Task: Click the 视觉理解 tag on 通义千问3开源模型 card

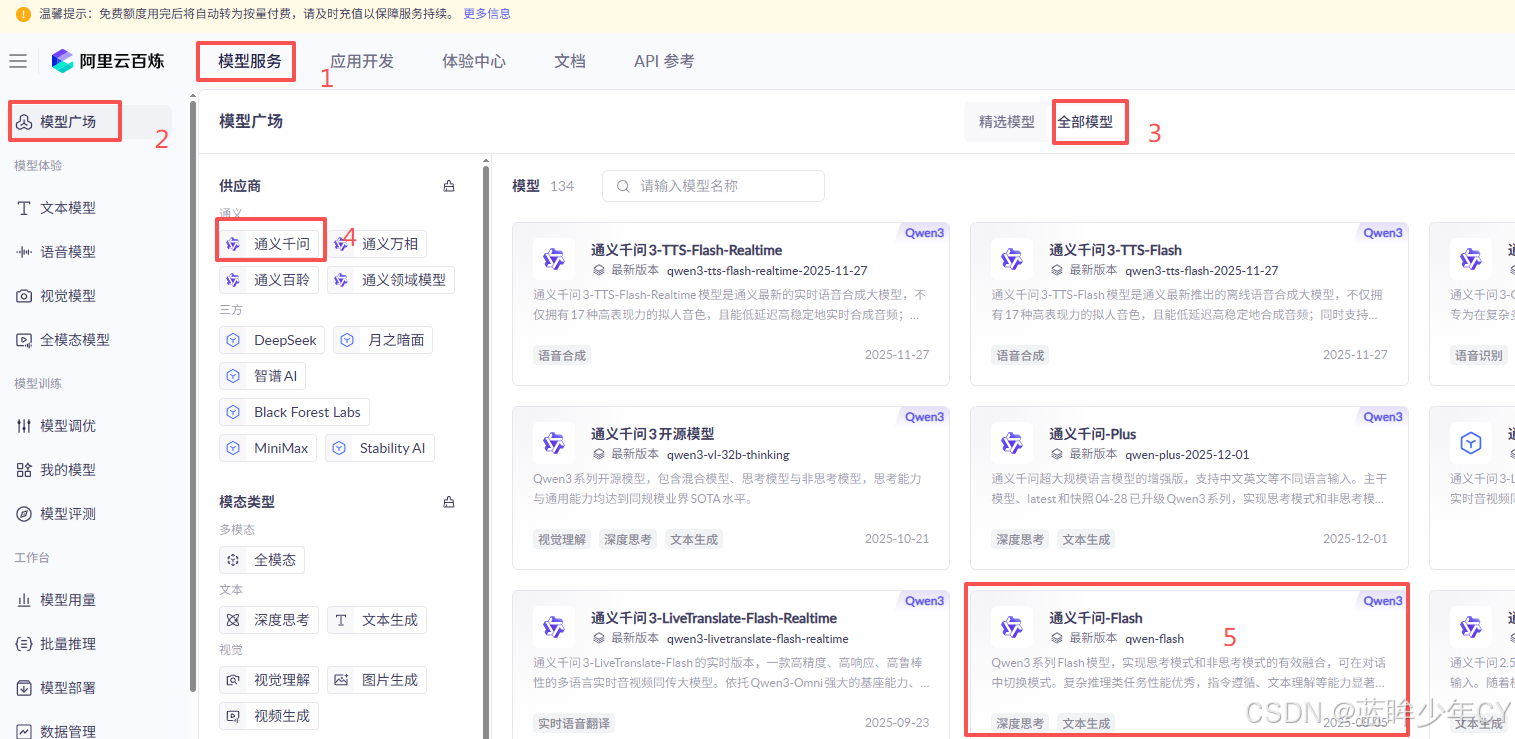Action: point(562,539)
